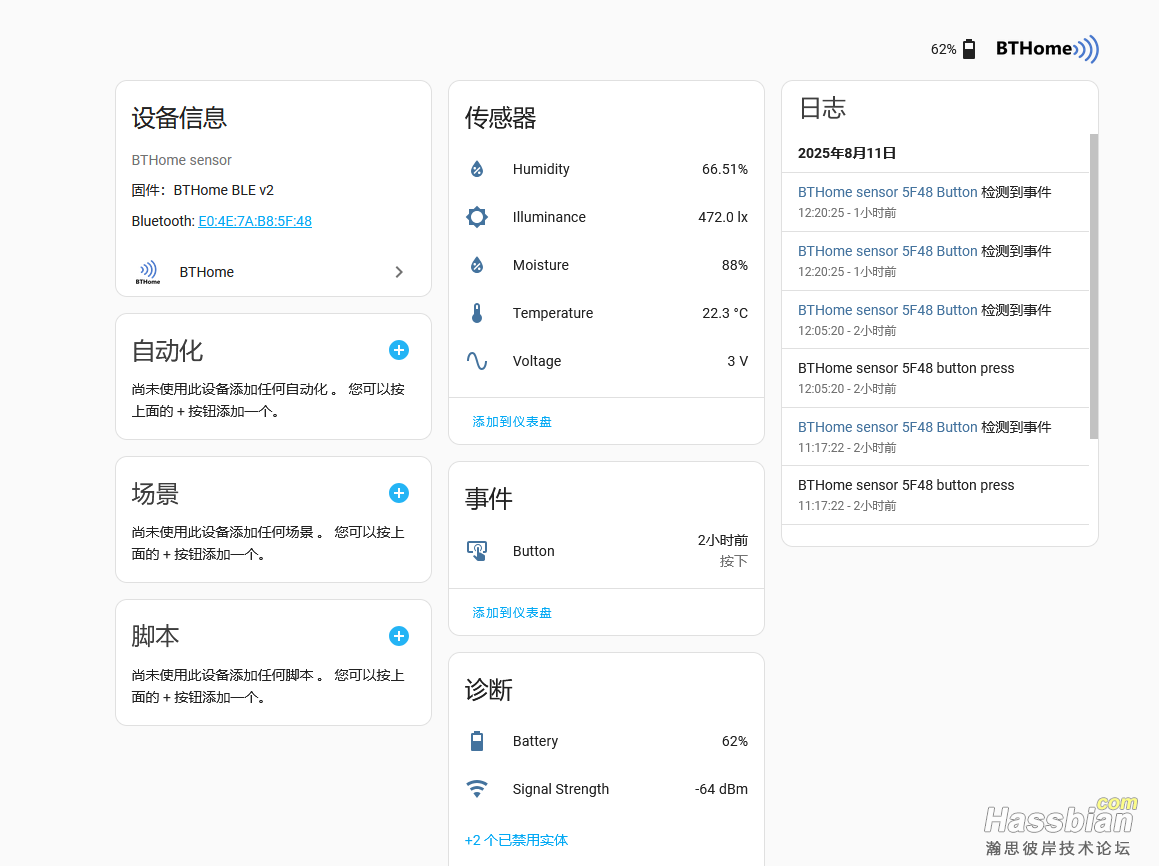Select the 11:17:22 button press log entry
This screenshot has height=866, width=1159.
pyautogui.click(x=935, y=495)
